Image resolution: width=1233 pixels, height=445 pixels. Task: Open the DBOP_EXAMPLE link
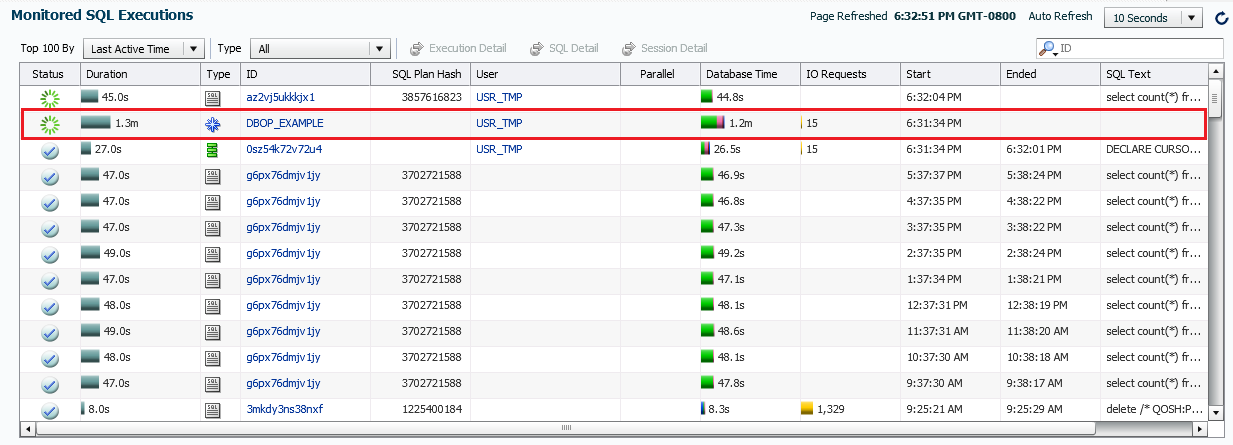click(x=285, y=123)
